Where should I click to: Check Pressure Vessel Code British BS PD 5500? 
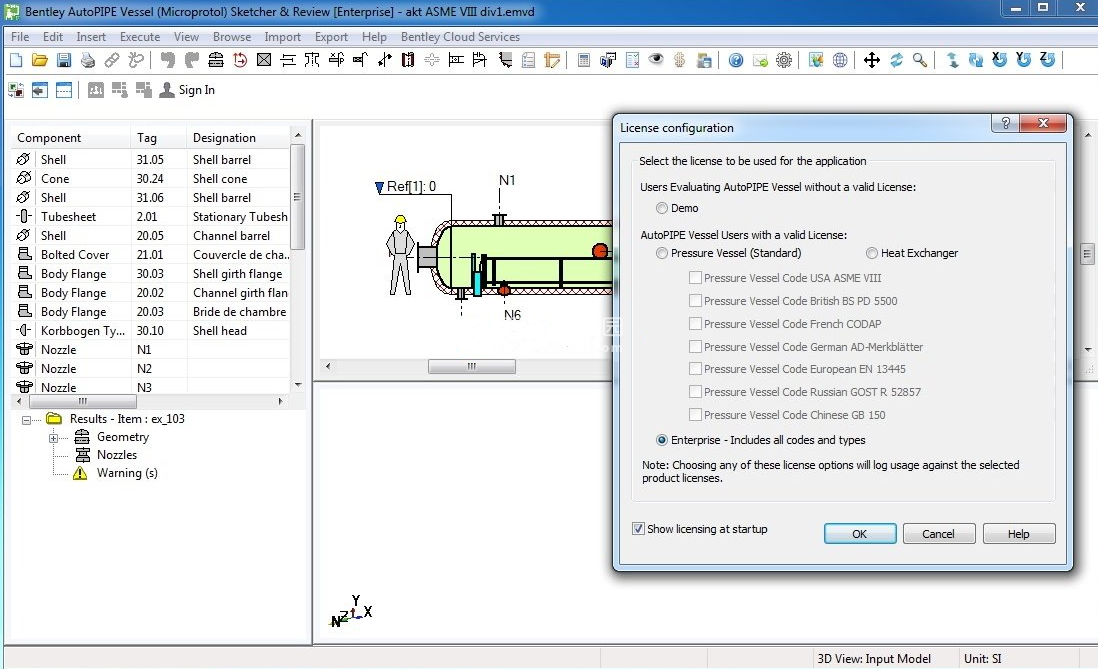click(x=695, y=301)
